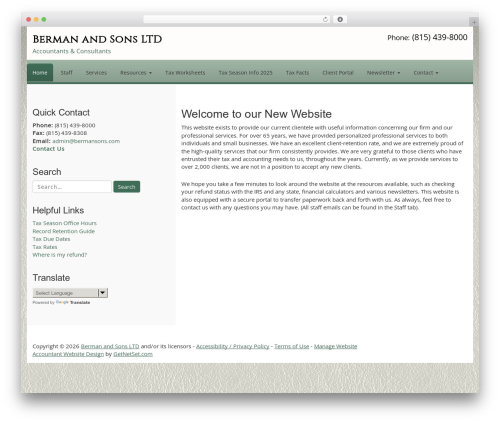Expand the Contact dropdown menu

coord(426,73)
